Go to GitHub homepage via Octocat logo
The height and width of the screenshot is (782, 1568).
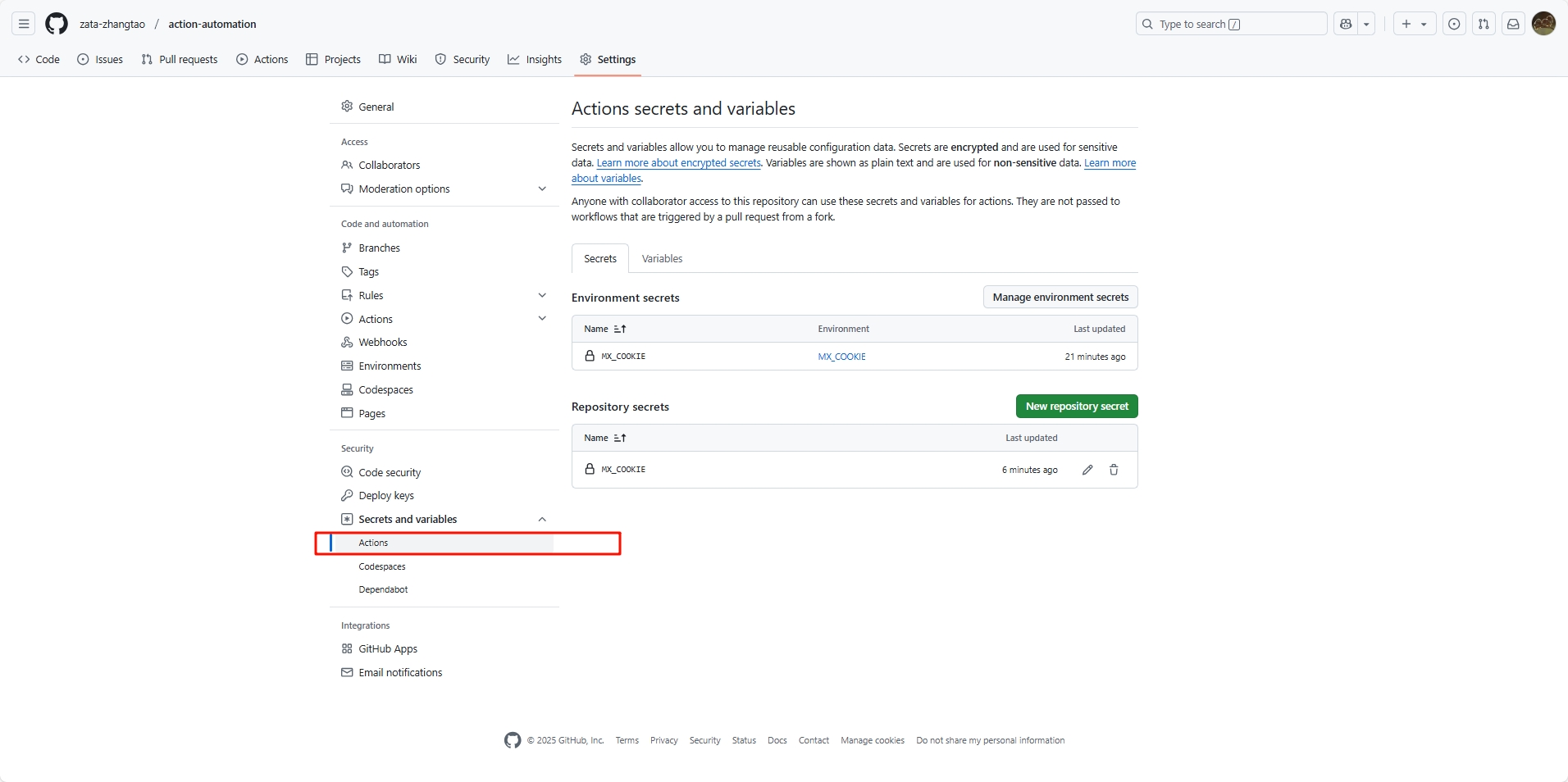click(57, 24)
